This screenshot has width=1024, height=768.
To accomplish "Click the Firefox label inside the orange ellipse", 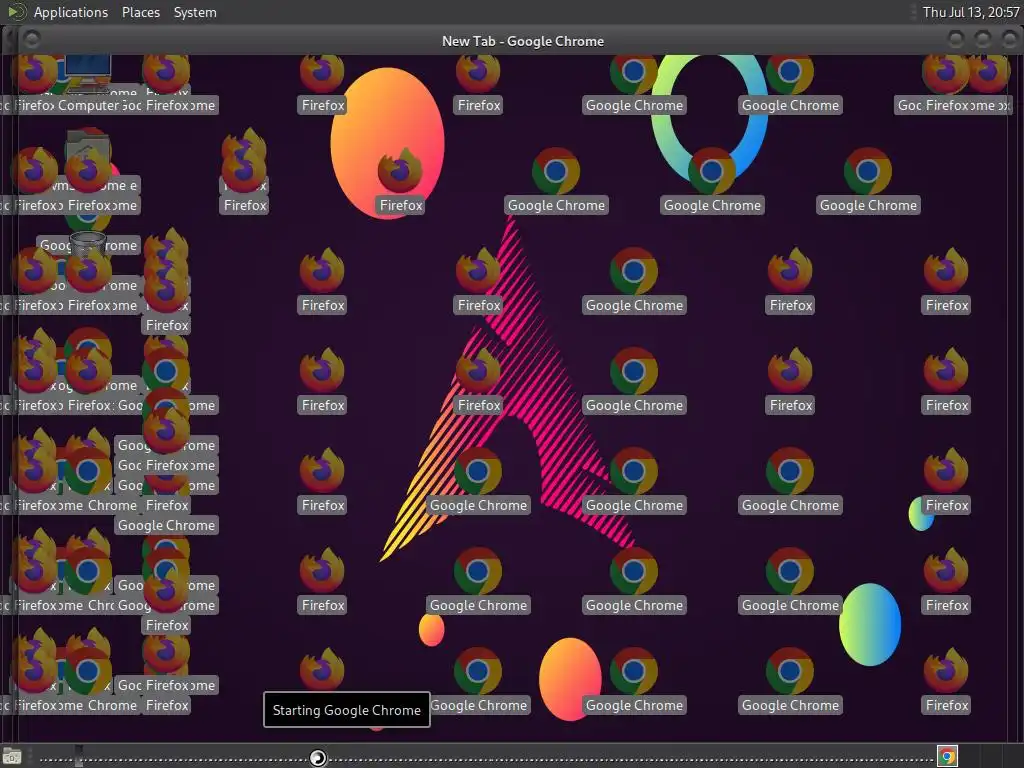I will tap(401, 205).
